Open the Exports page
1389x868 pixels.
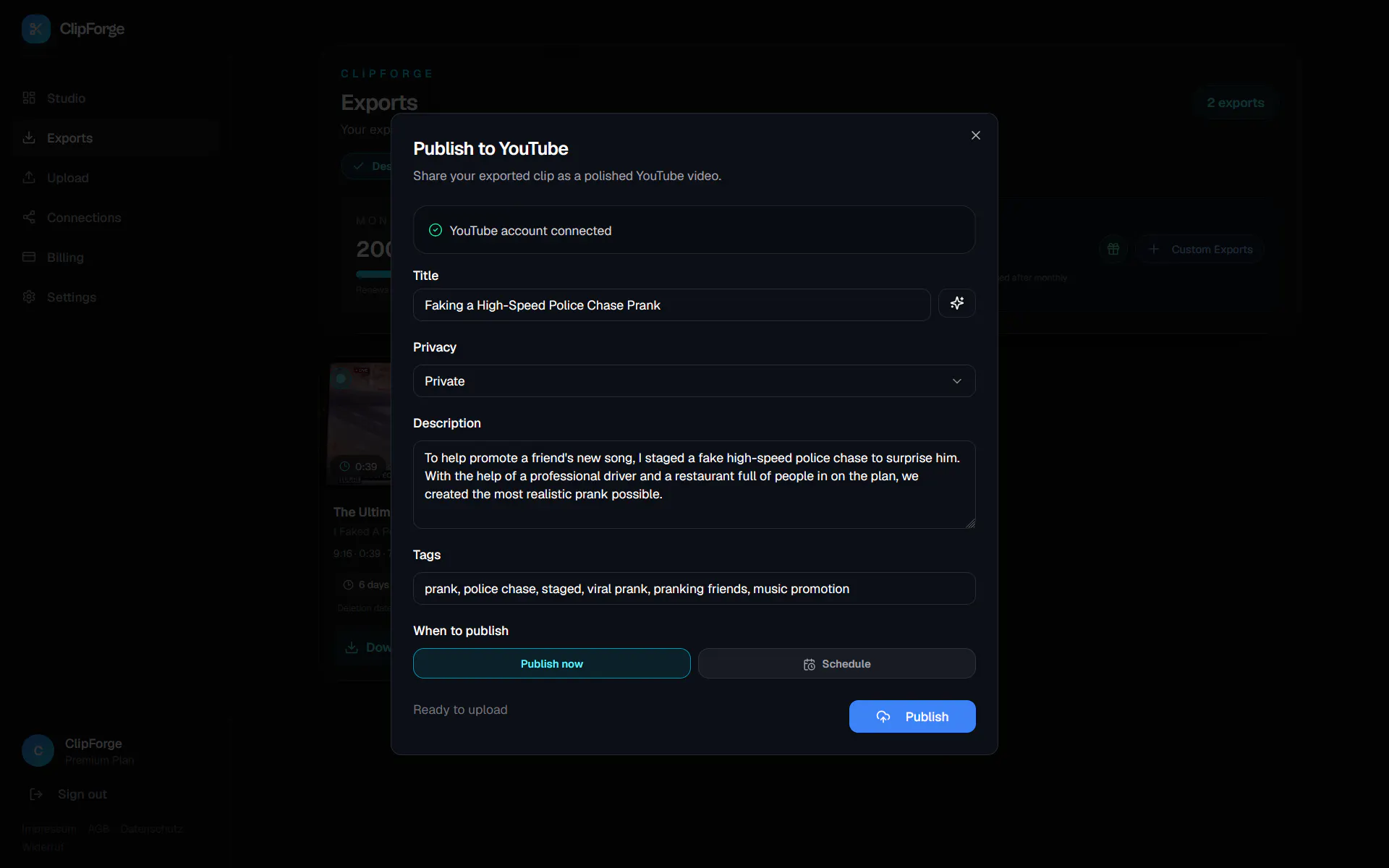[x=116, y=137]
